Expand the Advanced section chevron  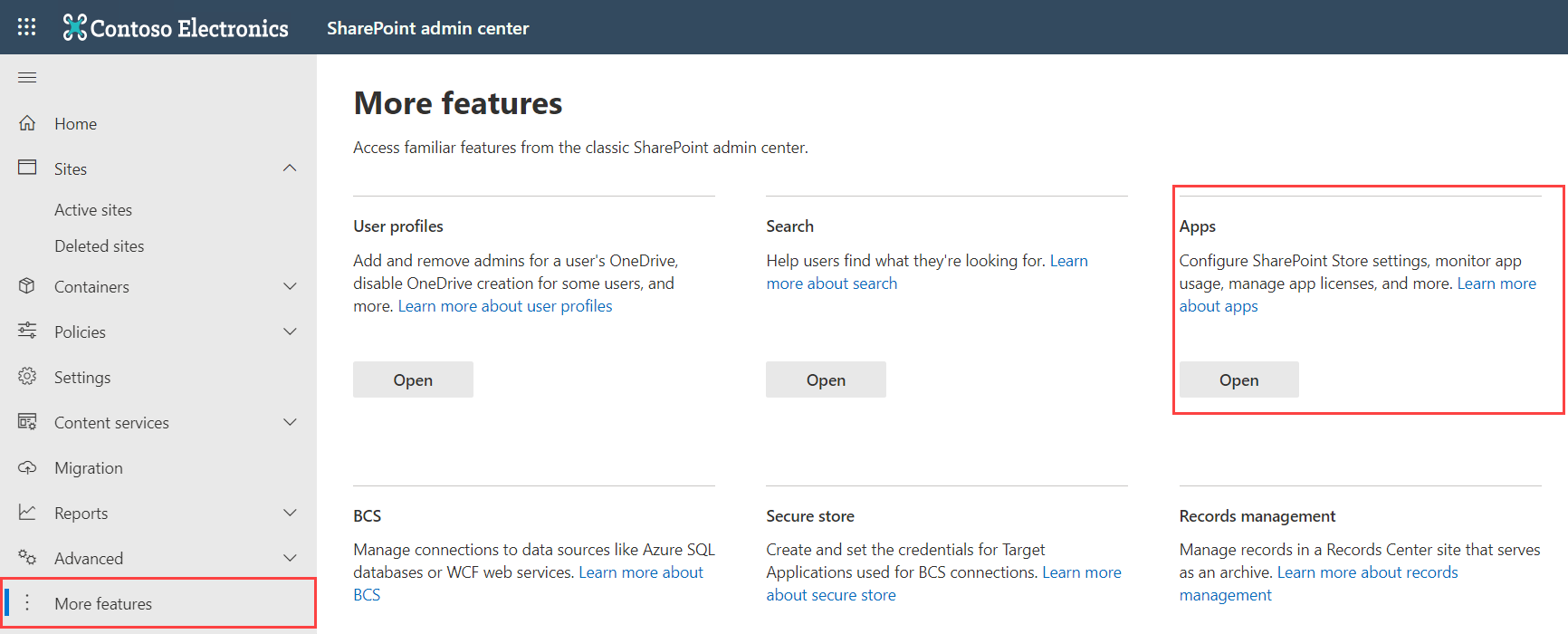pyautogui.click(x=290, y=558)
